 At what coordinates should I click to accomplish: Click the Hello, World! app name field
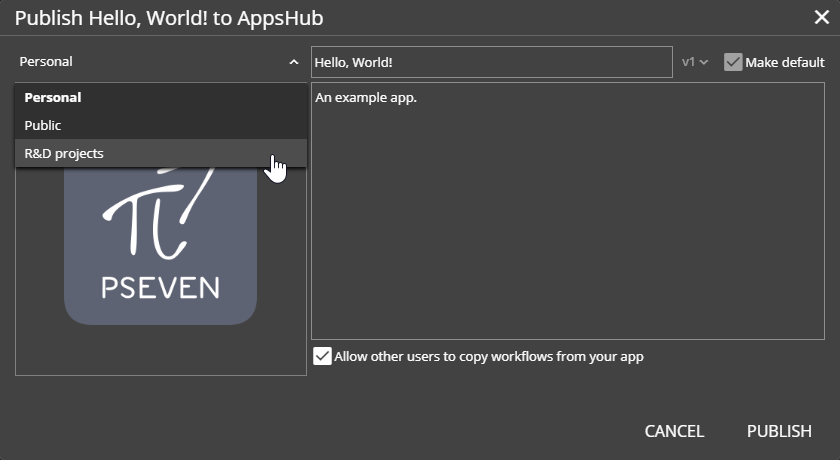point(491,62)
